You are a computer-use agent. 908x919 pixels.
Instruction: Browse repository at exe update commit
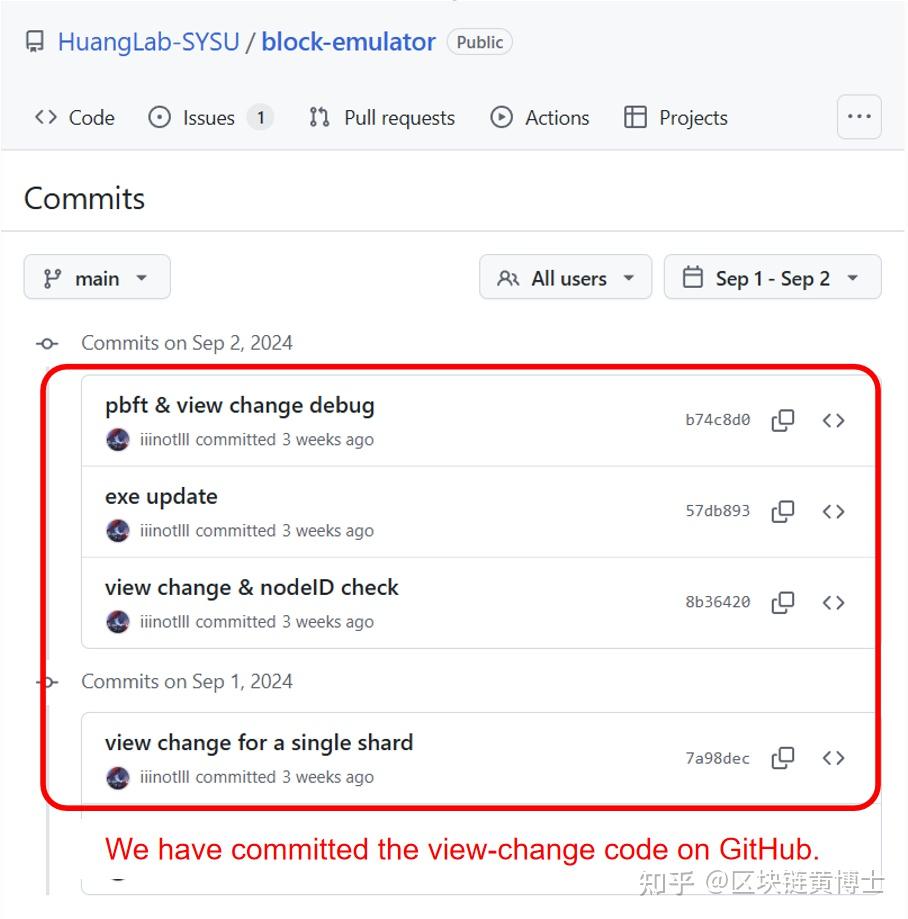click(x=834, y=511)
